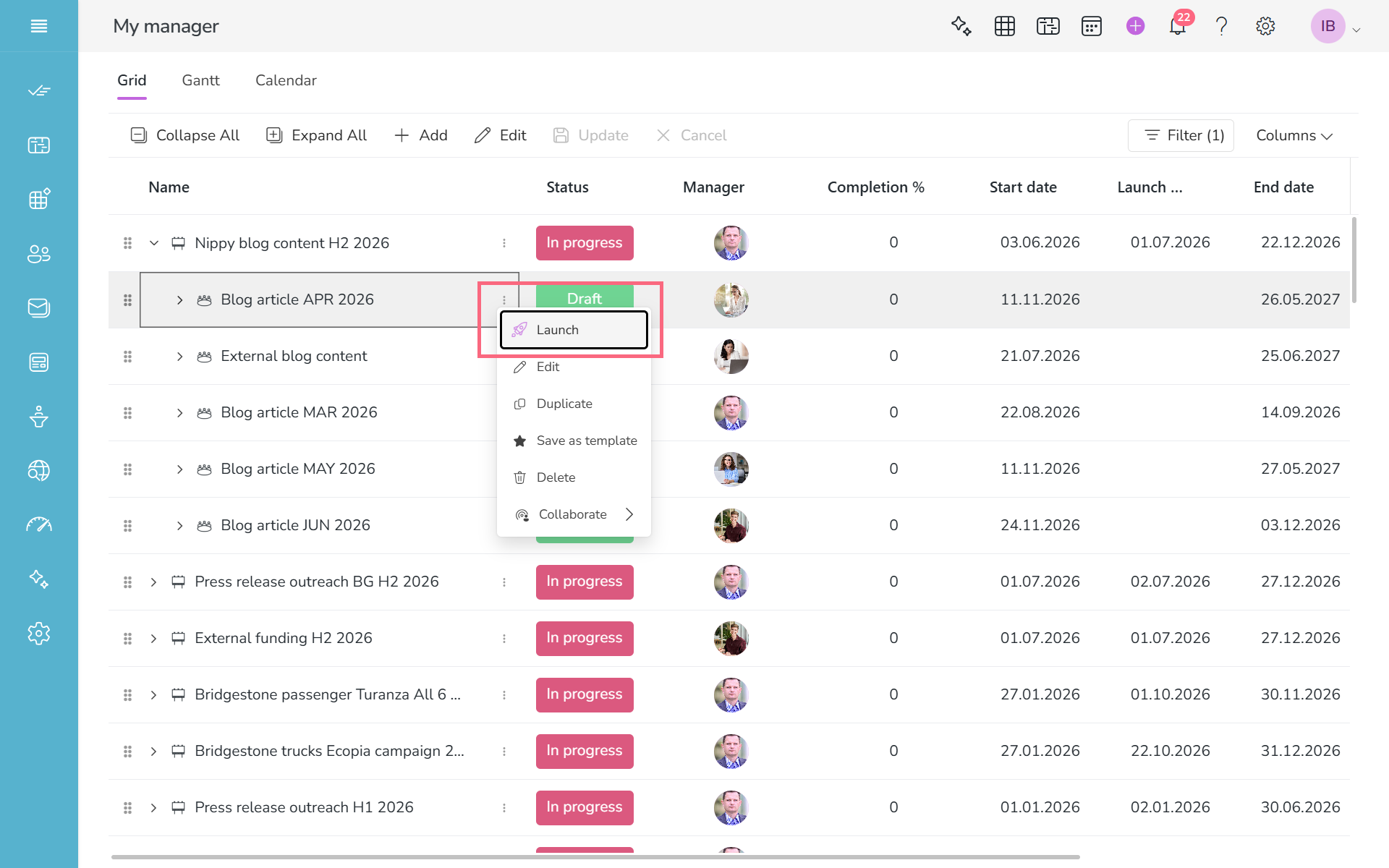The height and width of the screenshot is (868, 1389).
Task: Open the AI sparkle icon in top bar
Action: pyautogui.click(x=961, y=26)
